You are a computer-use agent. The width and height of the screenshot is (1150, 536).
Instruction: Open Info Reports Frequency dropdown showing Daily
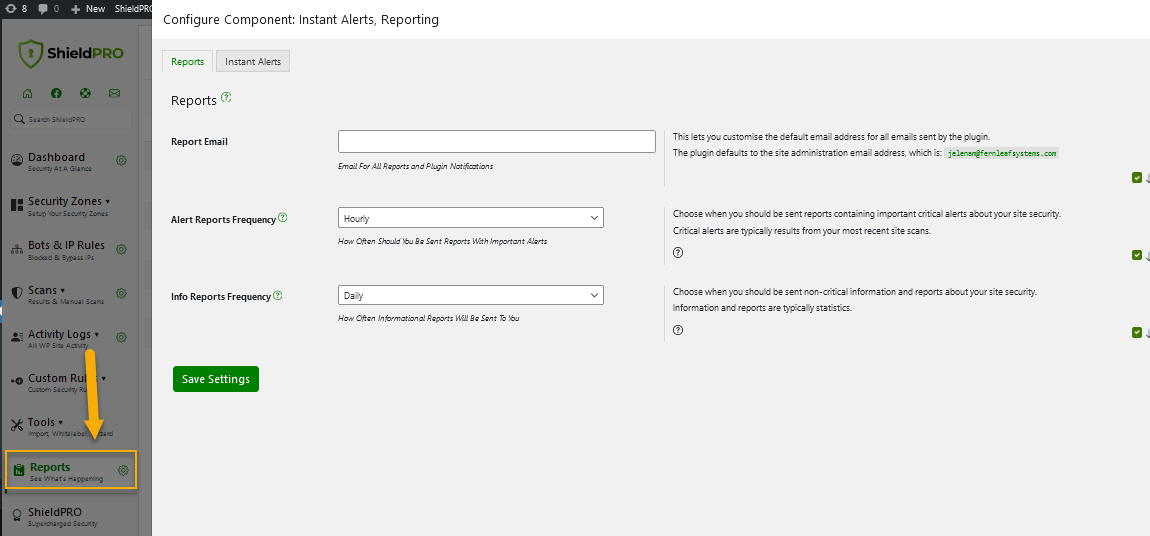pyautogui.click(x=471, y=295)
